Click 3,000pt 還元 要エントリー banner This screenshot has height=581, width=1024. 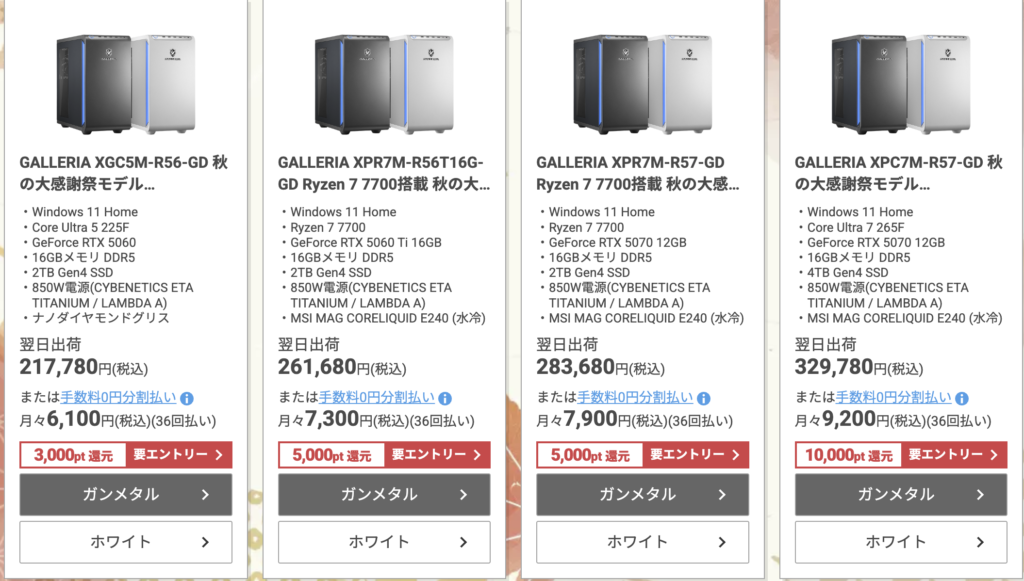tap(126, 455)
